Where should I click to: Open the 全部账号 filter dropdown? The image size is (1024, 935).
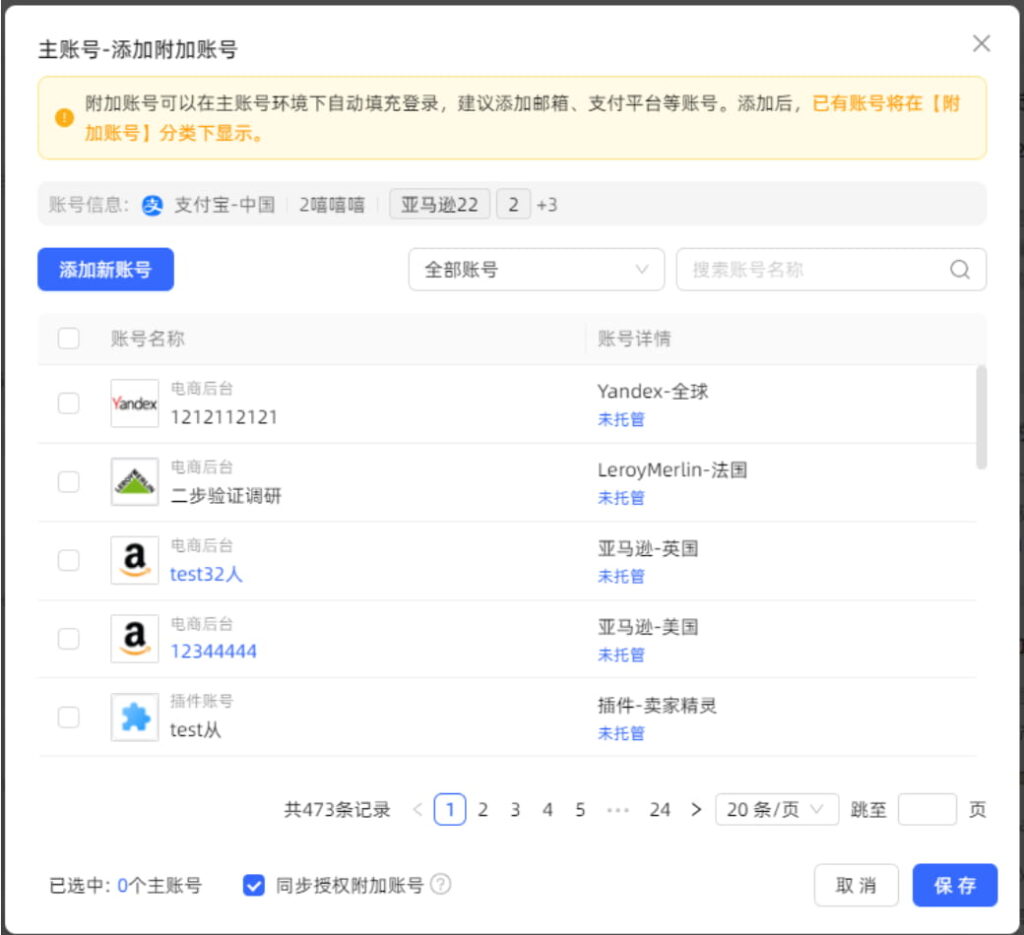[x=536, y=270]
